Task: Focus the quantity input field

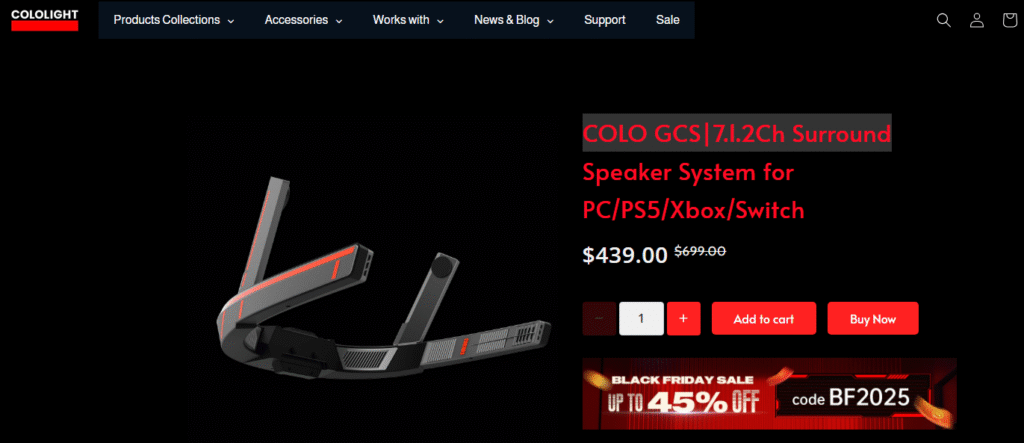Action: click(x=641, y=318)
